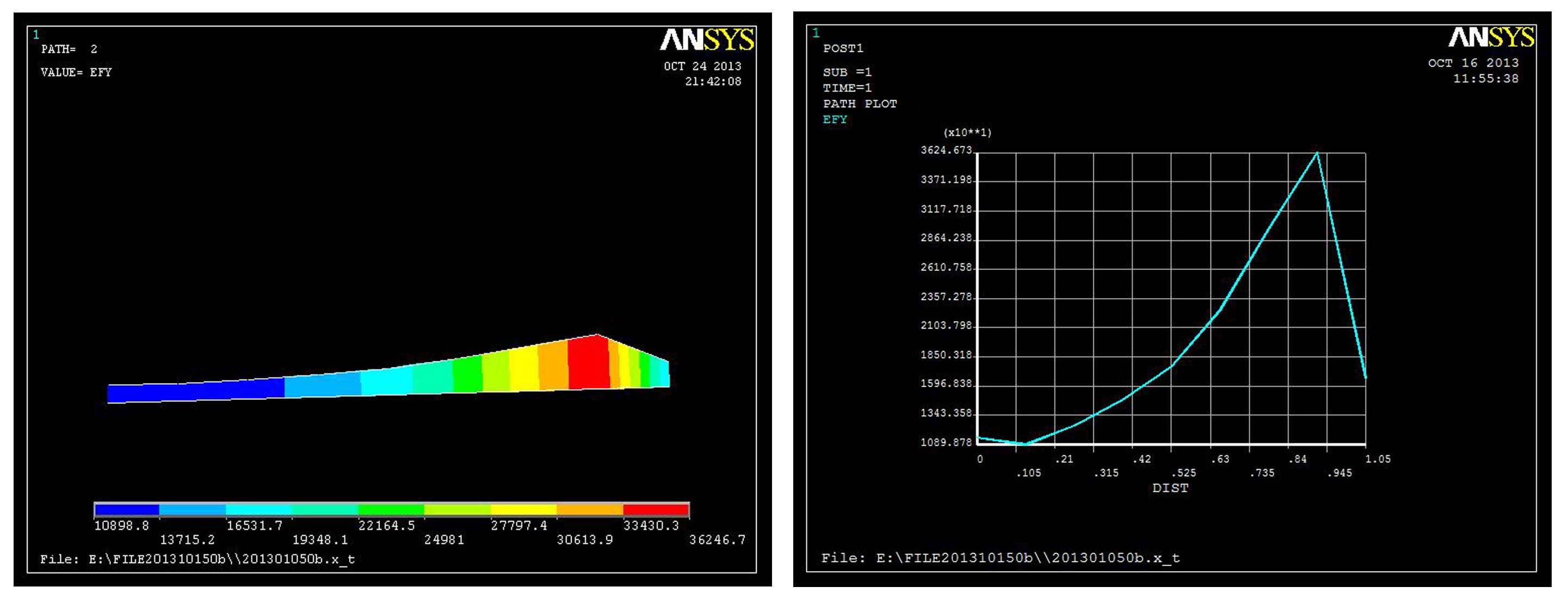Select the cyan swatch in the color legend
1568x599 pixels.
coord(260,510)
